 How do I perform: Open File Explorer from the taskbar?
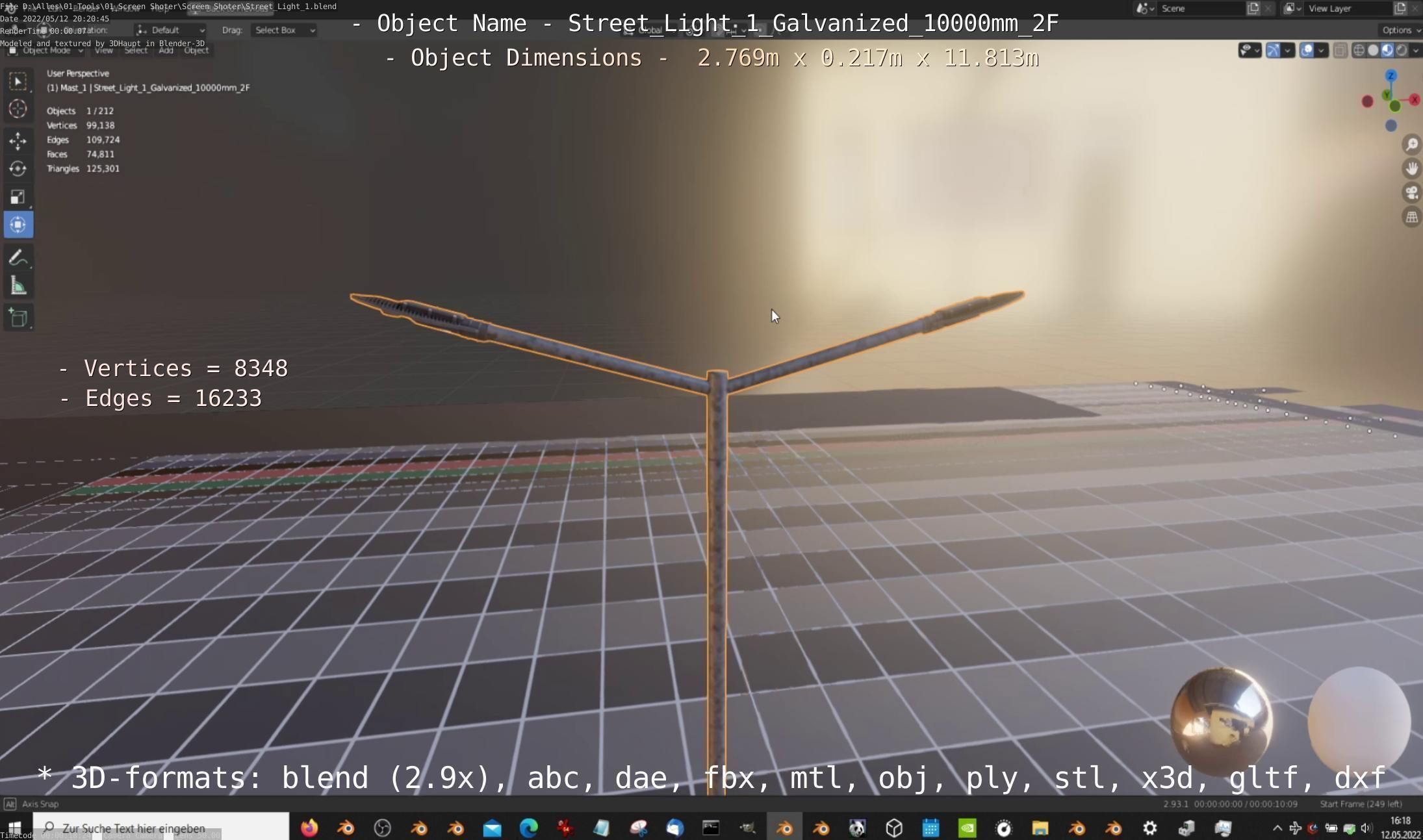pyautogui.click(x=1040, y=828)
